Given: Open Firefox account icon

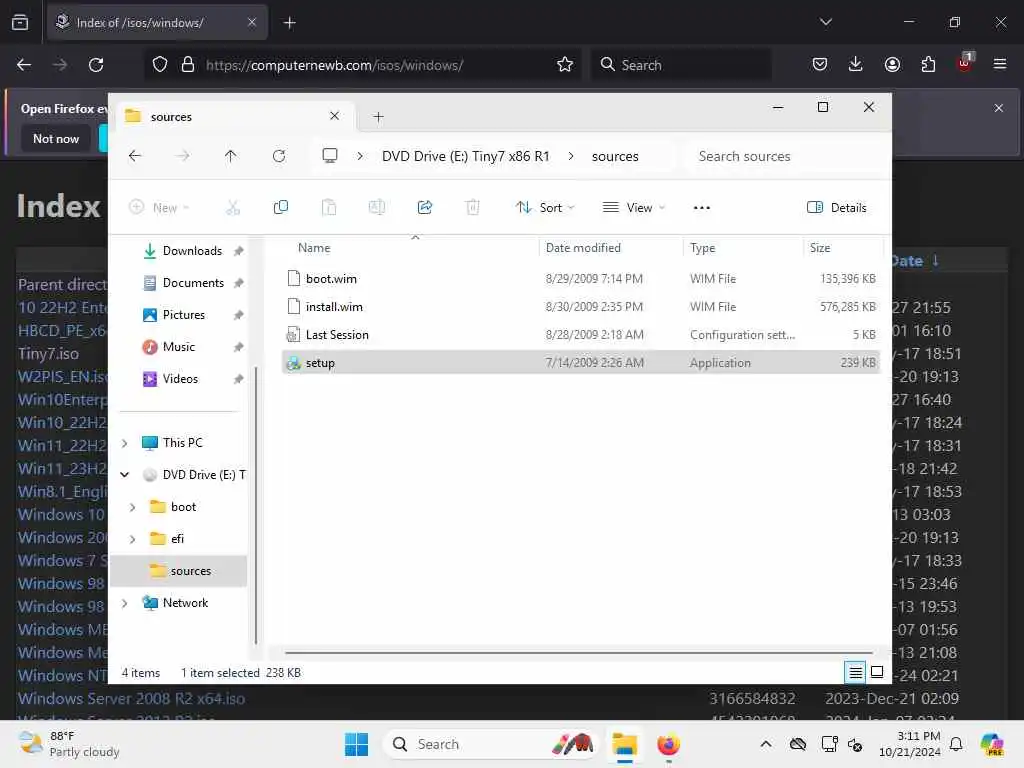Looking at the screenshot, I should point(892,65).
